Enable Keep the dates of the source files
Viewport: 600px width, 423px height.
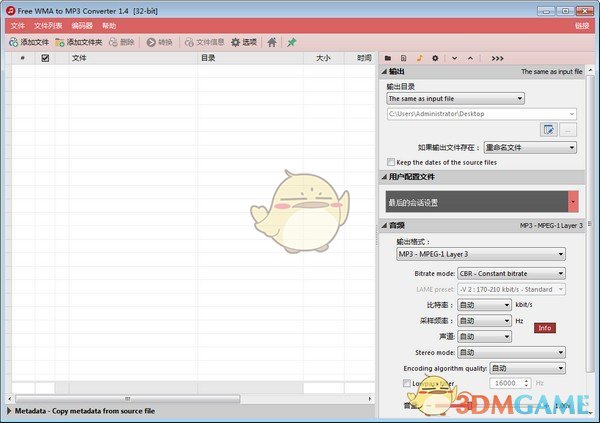(x=391, y=162)
